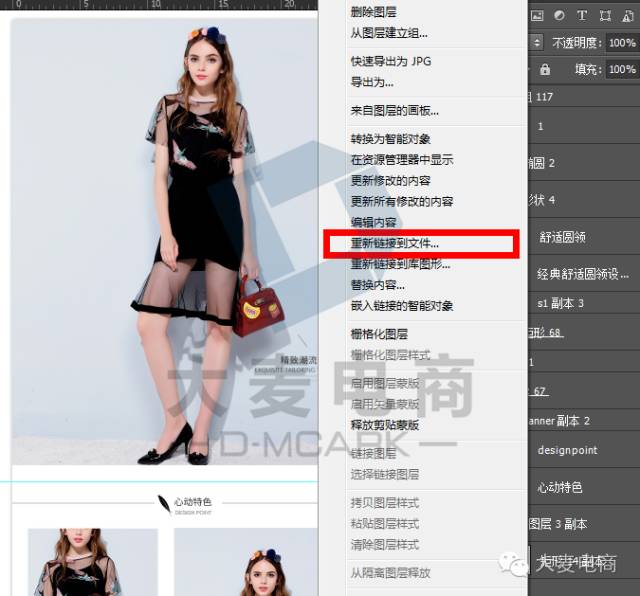
Task: Filter layers by smart objects
Action: (x=628, y=16)
